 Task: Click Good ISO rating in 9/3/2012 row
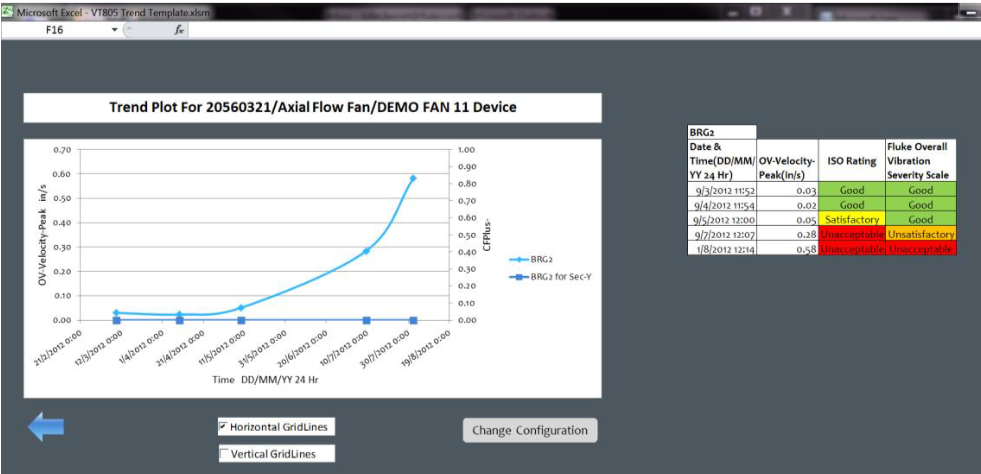click(x=851, y=190)
